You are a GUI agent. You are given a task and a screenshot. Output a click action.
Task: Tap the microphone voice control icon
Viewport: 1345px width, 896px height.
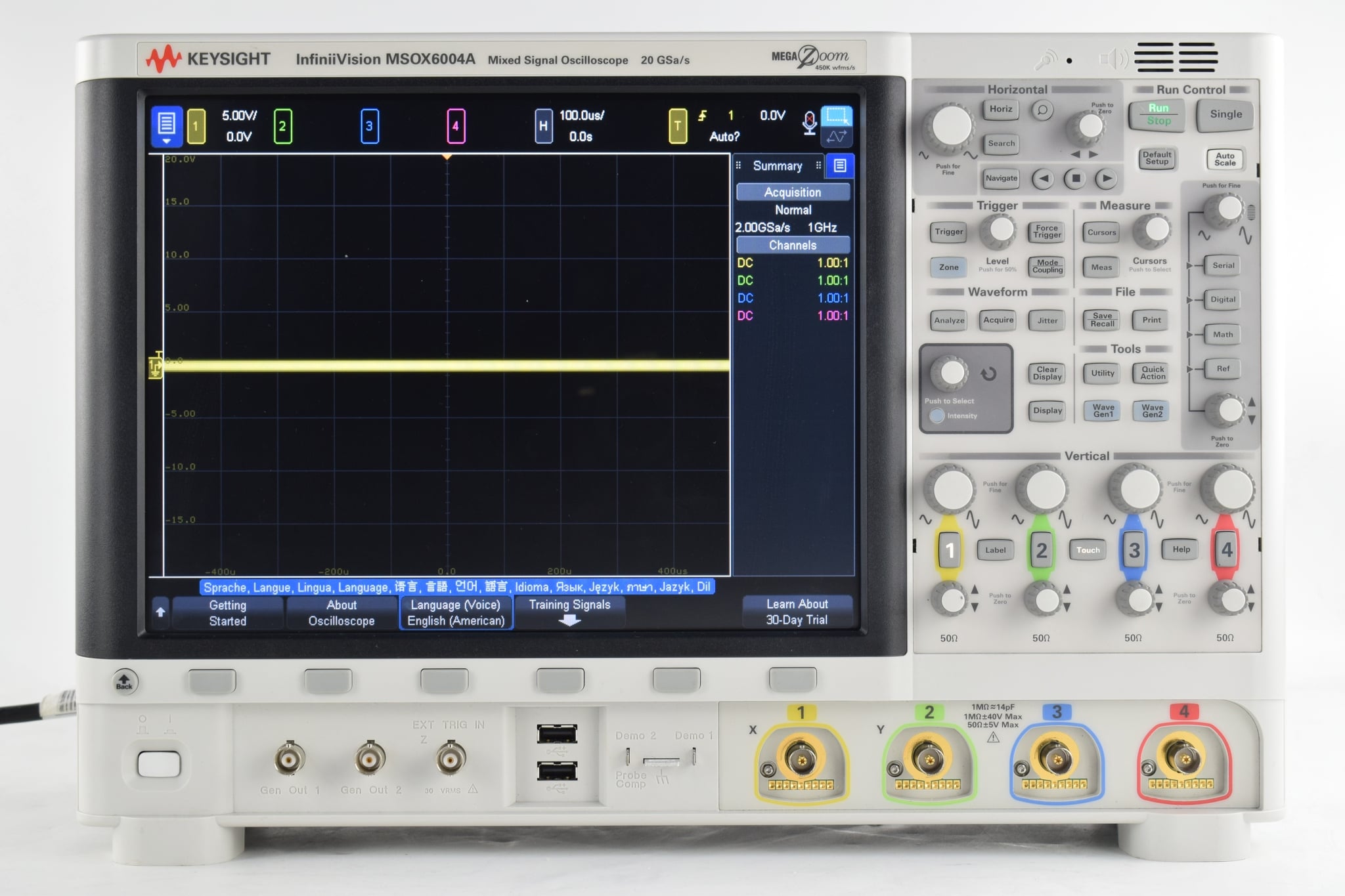[809, 123]
